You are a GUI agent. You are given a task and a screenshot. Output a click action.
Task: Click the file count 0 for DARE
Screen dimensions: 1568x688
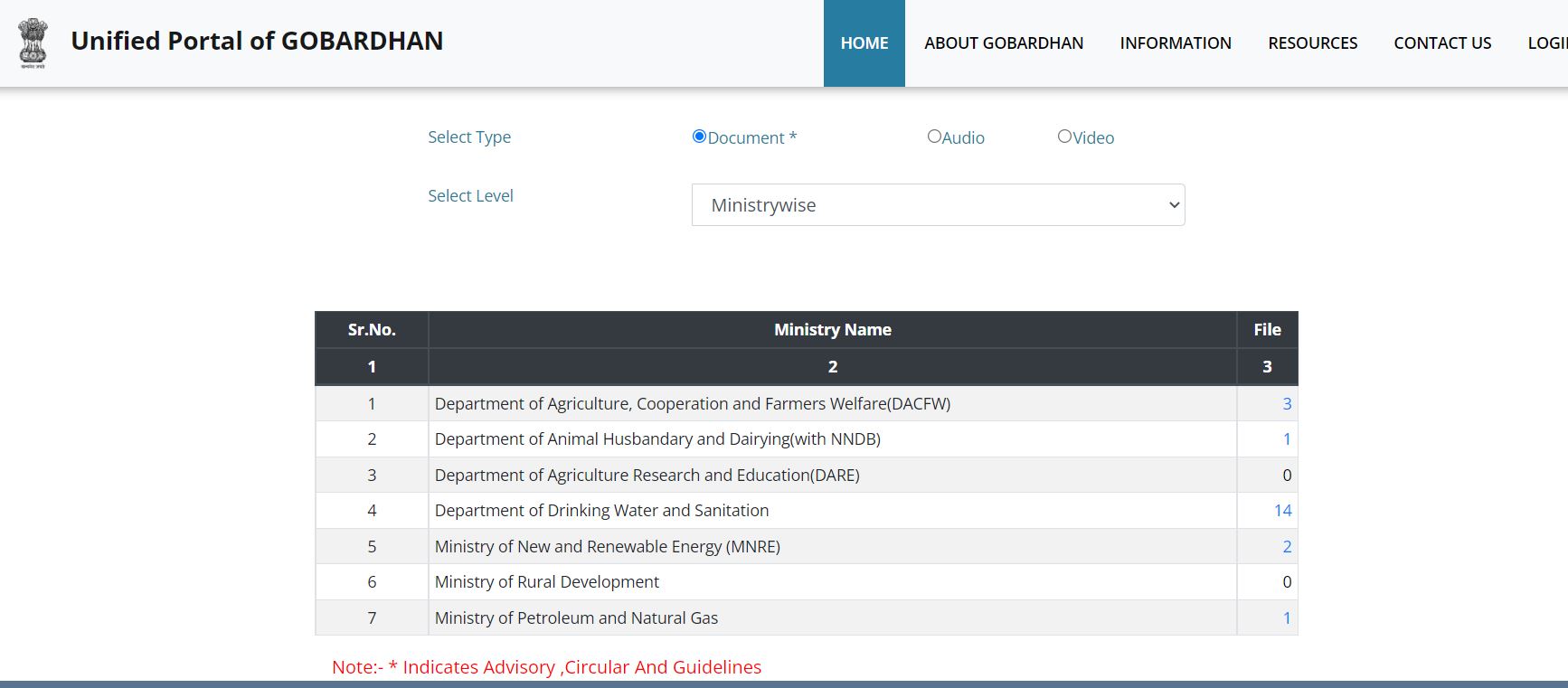pos(1287,476)
